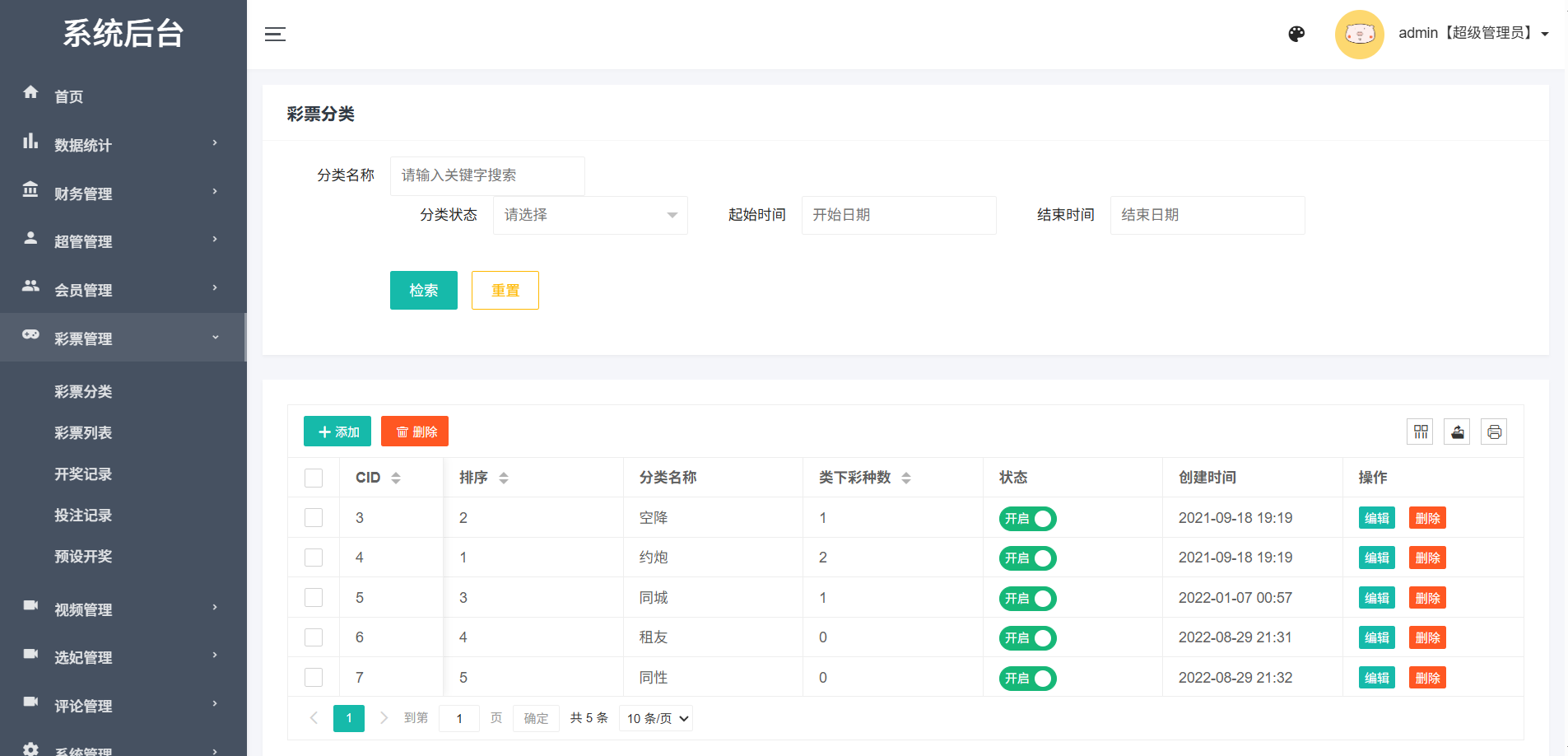Click the admin avatar image
Viewport: 1568px width, 756px height.
(x=1359, y=34)
